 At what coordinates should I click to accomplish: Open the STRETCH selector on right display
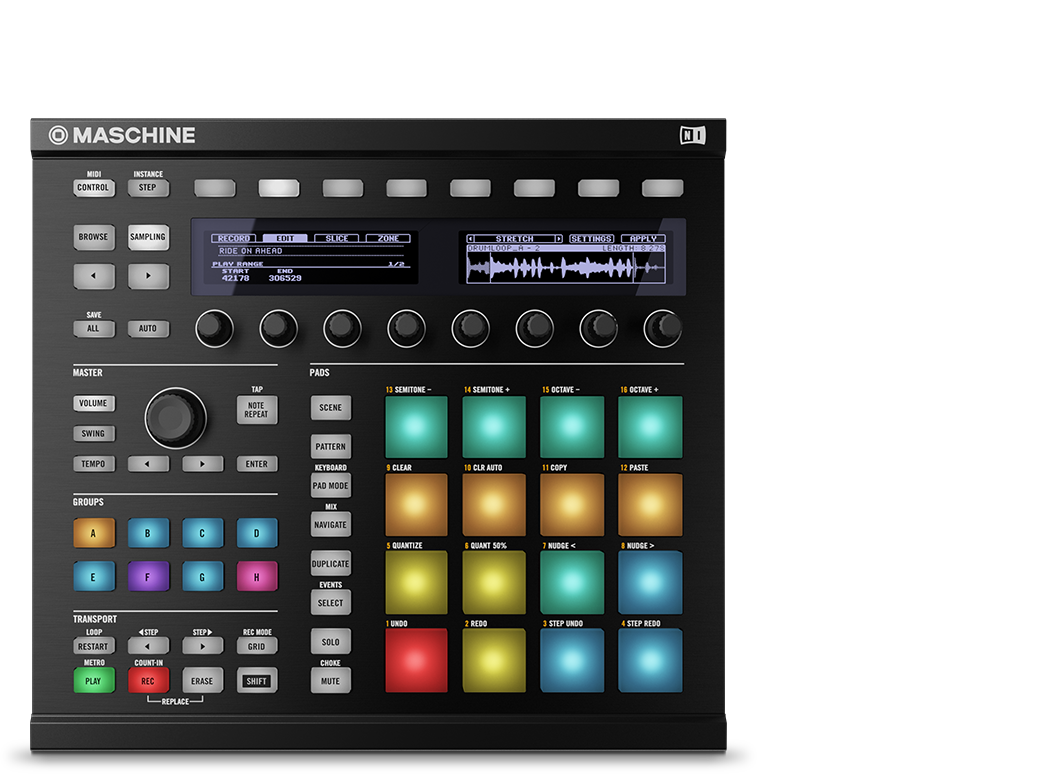tap(515, 238)
